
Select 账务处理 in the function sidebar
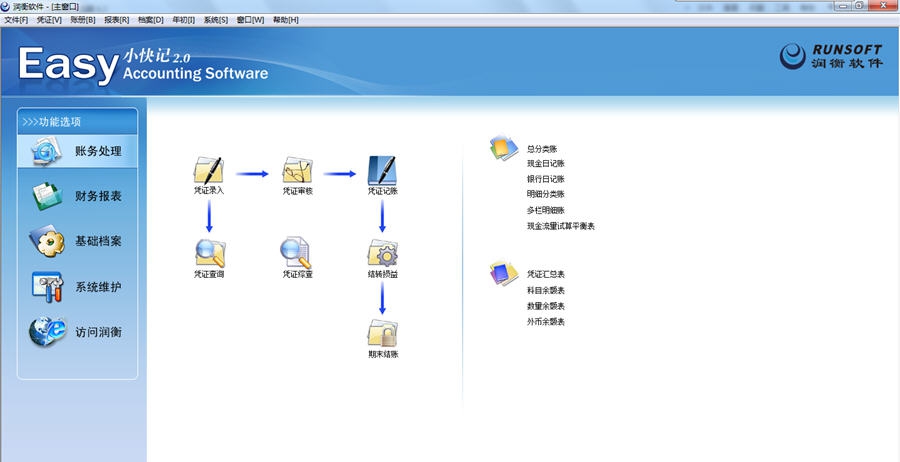77,152
